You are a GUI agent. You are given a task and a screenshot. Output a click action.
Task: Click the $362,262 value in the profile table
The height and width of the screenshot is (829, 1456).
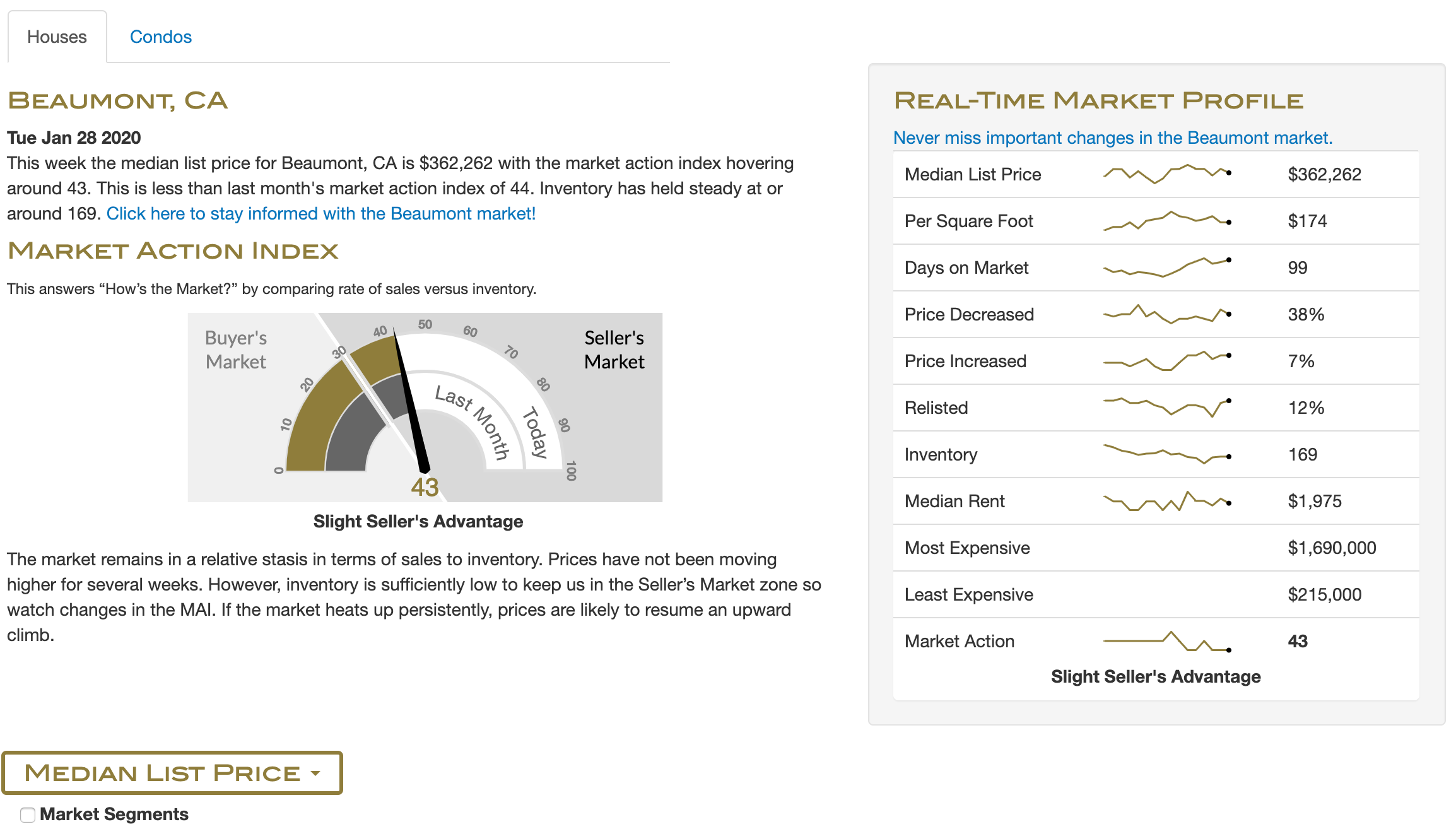pyautogui.click(x=1325, y=174)
